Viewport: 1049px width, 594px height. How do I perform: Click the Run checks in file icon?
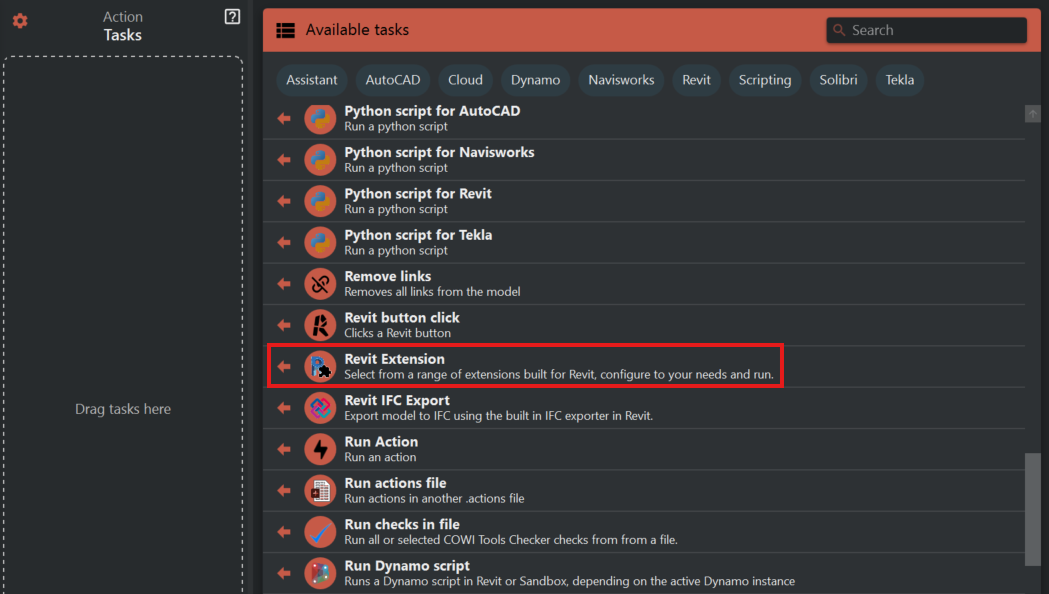tap(320, 532)
